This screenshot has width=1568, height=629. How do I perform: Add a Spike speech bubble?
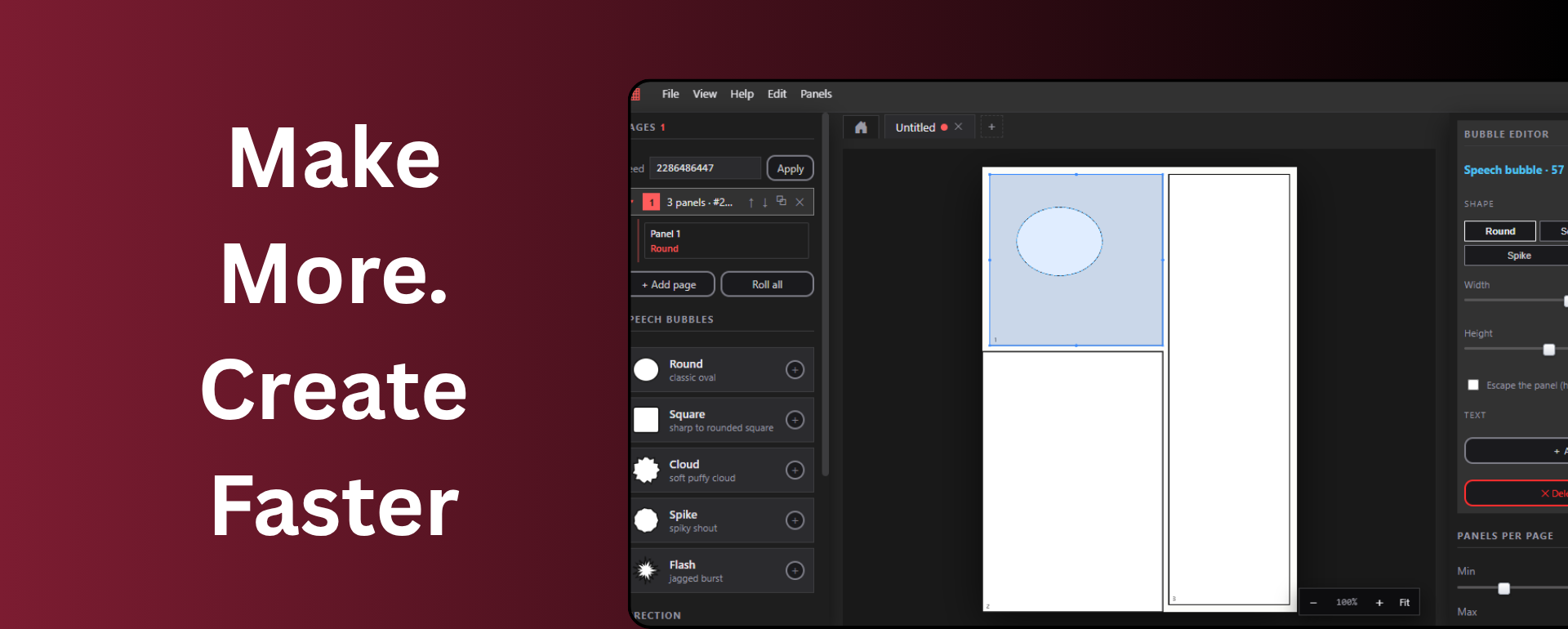795,520
